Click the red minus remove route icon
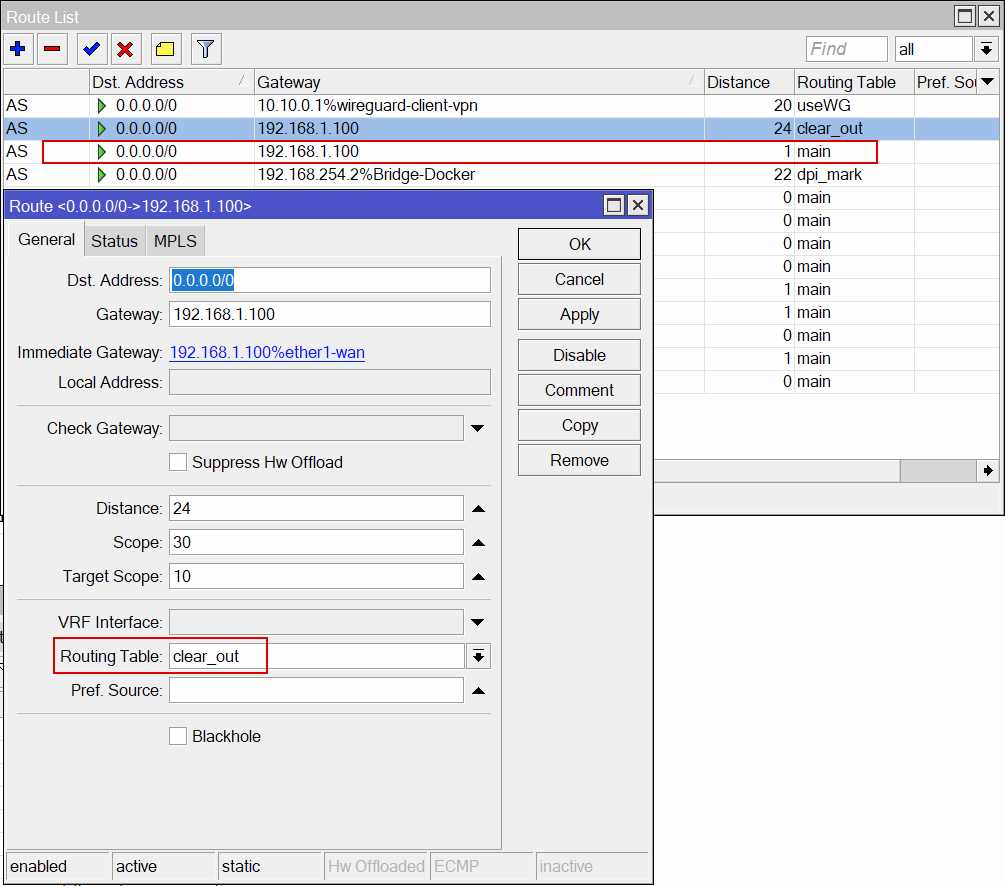The image size is (1005, 886). (x=53, y=49)
